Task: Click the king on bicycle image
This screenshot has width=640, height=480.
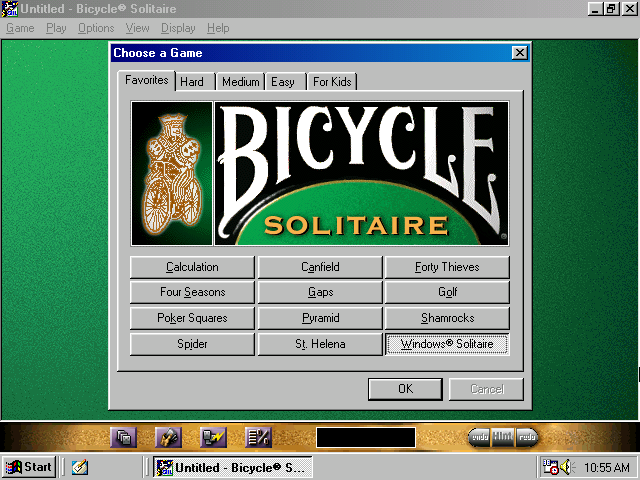Action: pos(172,173)
